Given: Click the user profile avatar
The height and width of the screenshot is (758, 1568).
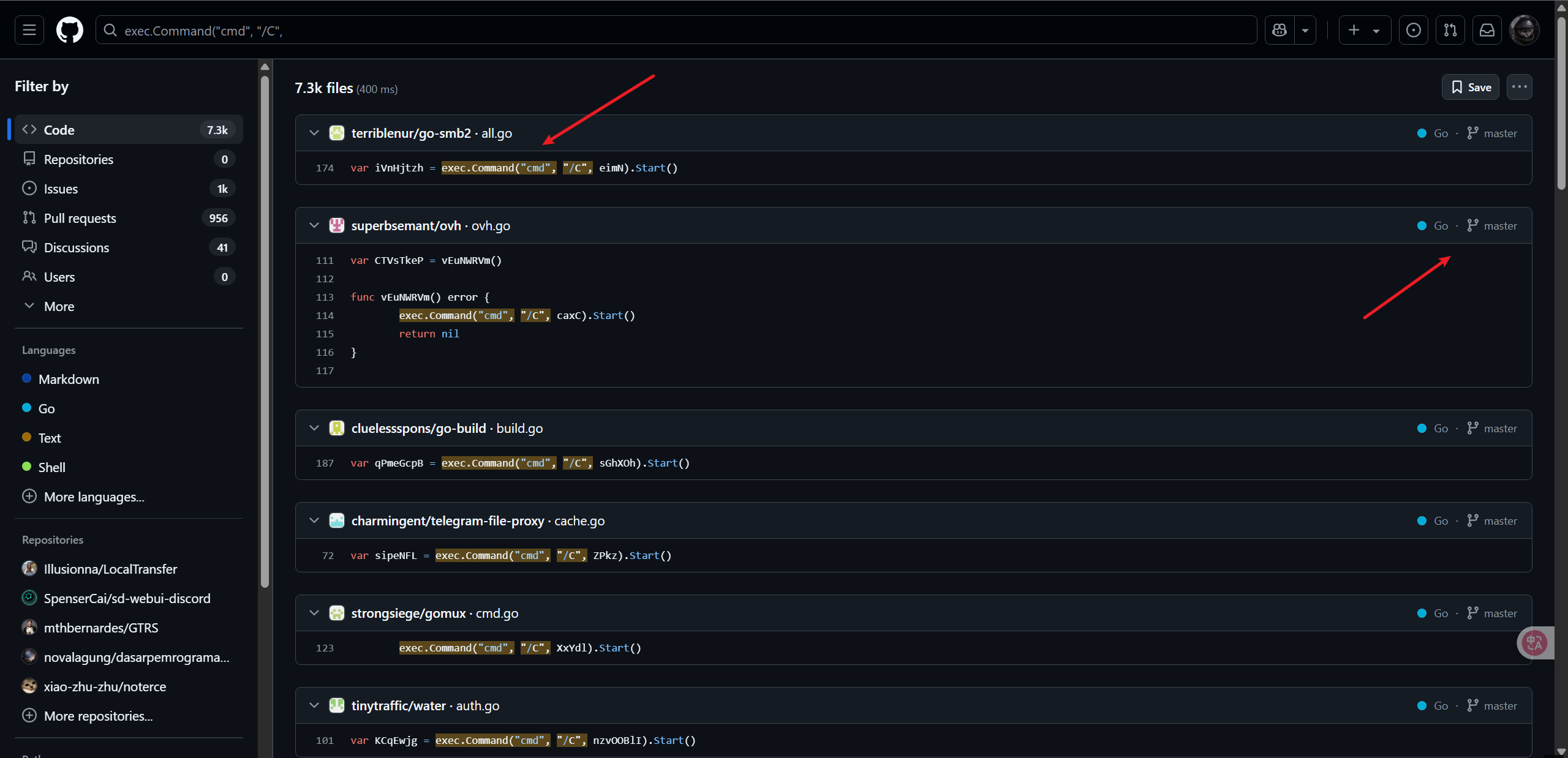Looking at the screenshot, I should coord(1524,30).
